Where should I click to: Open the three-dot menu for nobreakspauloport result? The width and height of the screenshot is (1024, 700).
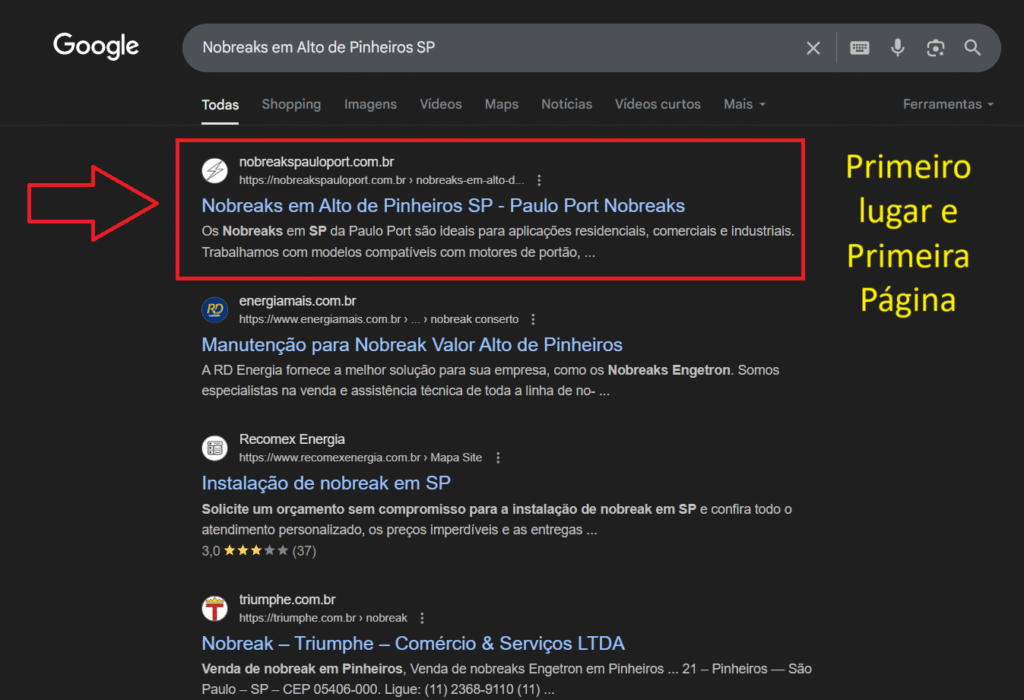539,181
